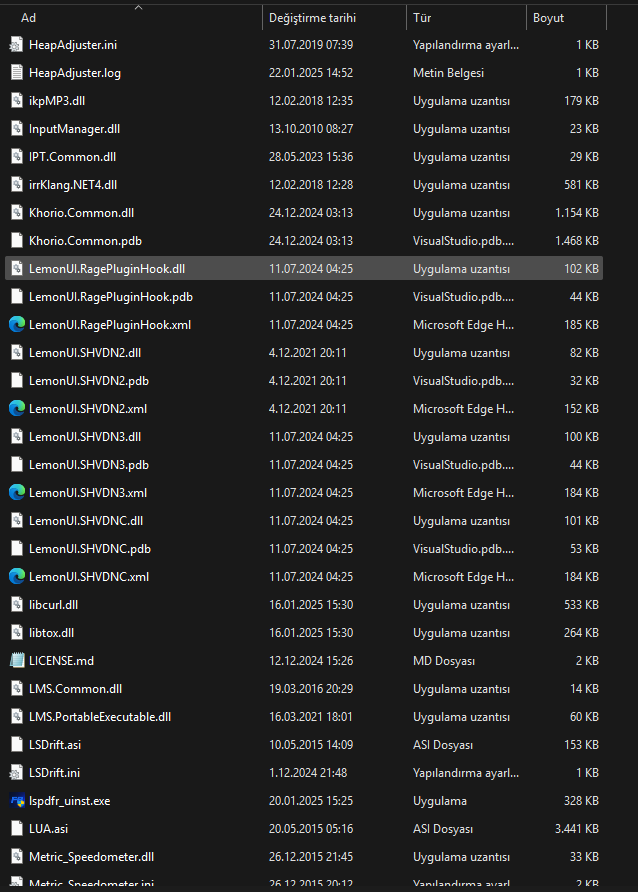
Task: Click the Edge icon of LemonUI.SHVDNC.xml
Action: point(17,577)
